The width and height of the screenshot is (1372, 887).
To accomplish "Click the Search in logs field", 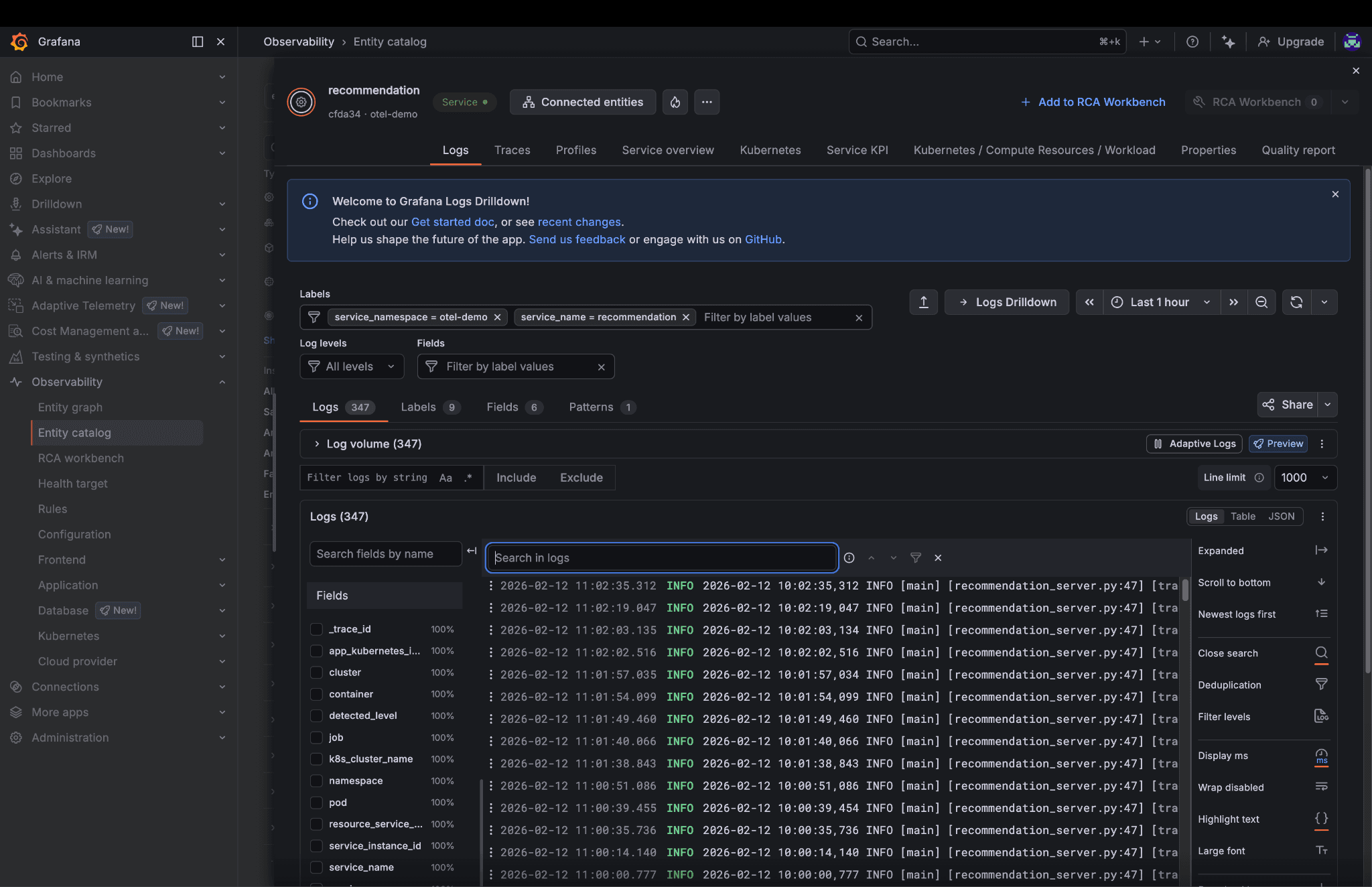I will click(x=661, y=558).
